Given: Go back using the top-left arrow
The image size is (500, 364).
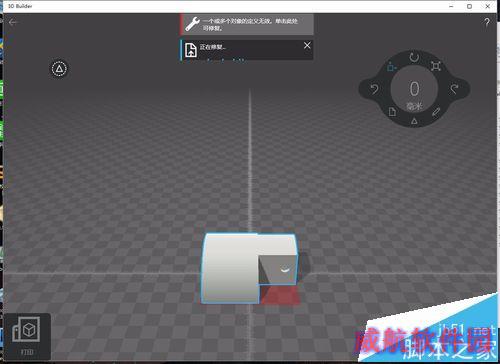Looking at the screenshot, I should click(x=13, y=22).
